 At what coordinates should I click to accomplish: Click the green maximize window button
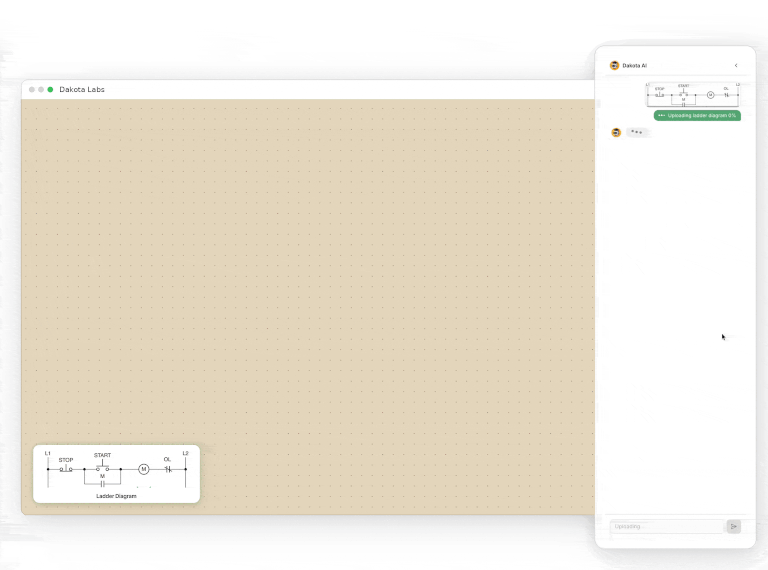click(x=50, y=90)
